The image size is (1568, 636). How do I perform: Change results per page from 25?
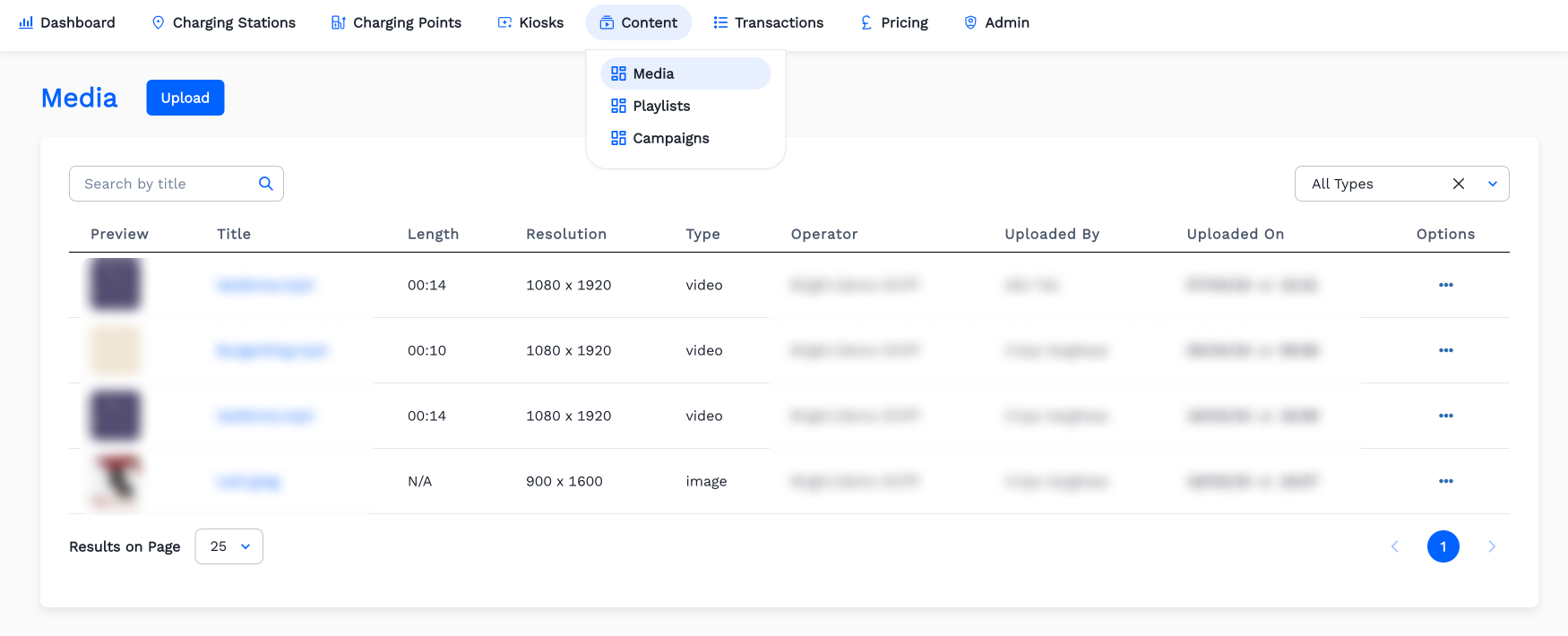pyautogui.click(x=229, y=546)
